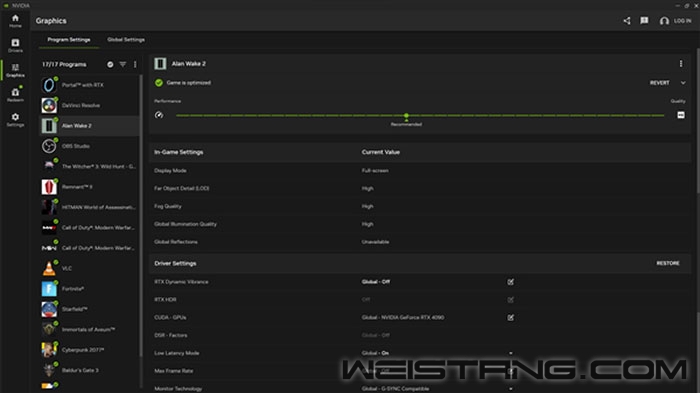Click the Fortnite F icon
700x393 pixels.
click(49, 289)
